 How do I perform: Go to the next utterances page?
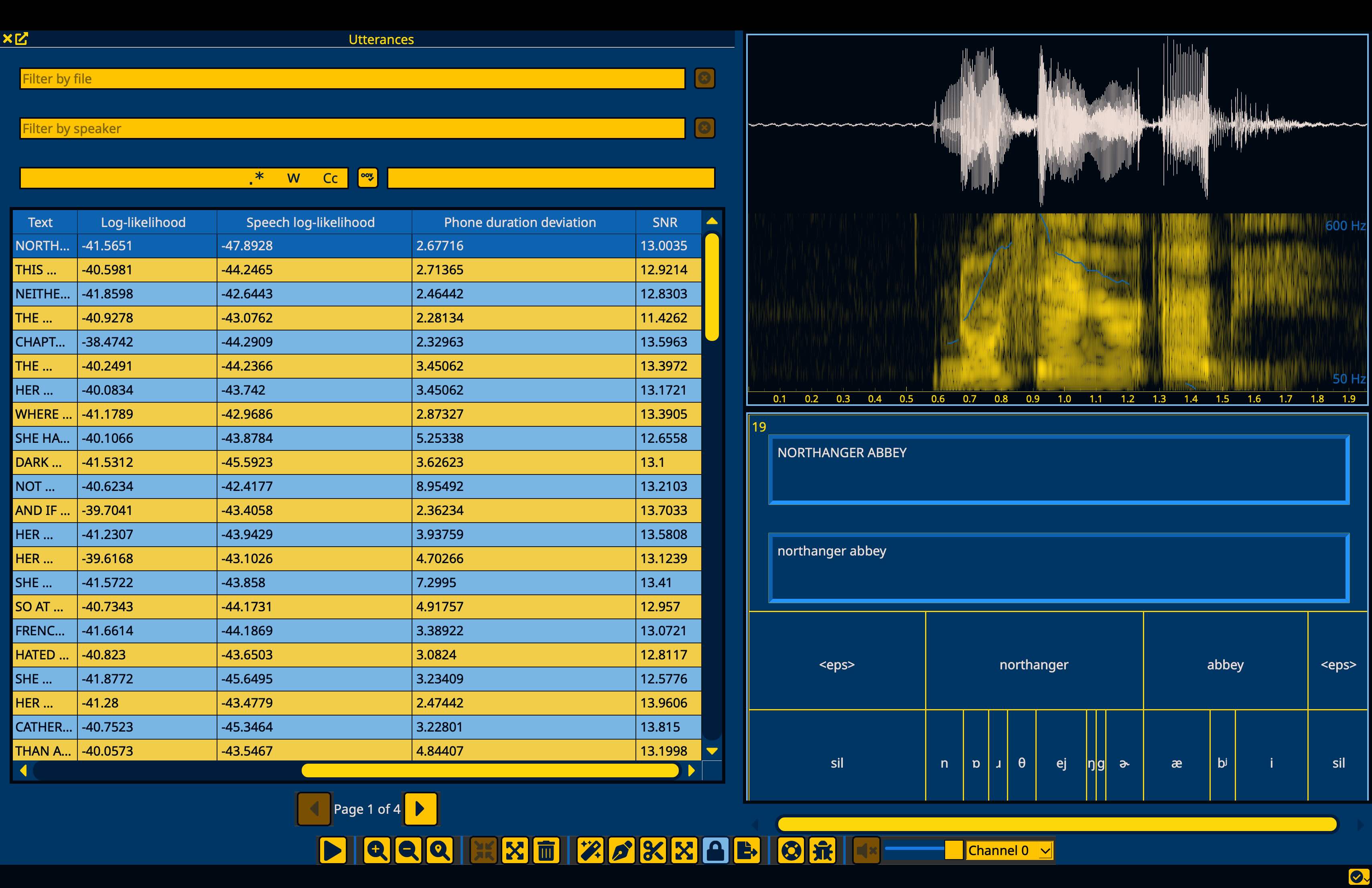(x=420, y=809)
